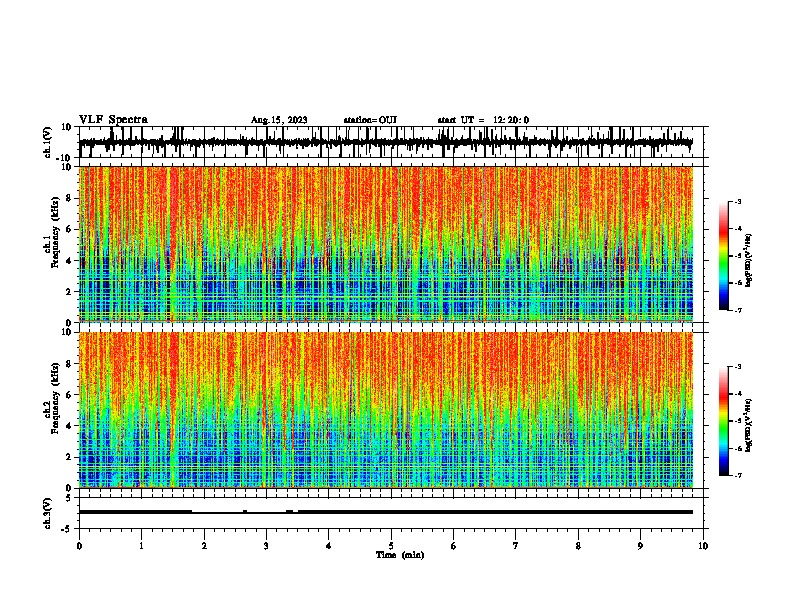The image size is (792, 612).
Task: Click the "-5" tick on ch.3 axis
Action: point(67,529)
